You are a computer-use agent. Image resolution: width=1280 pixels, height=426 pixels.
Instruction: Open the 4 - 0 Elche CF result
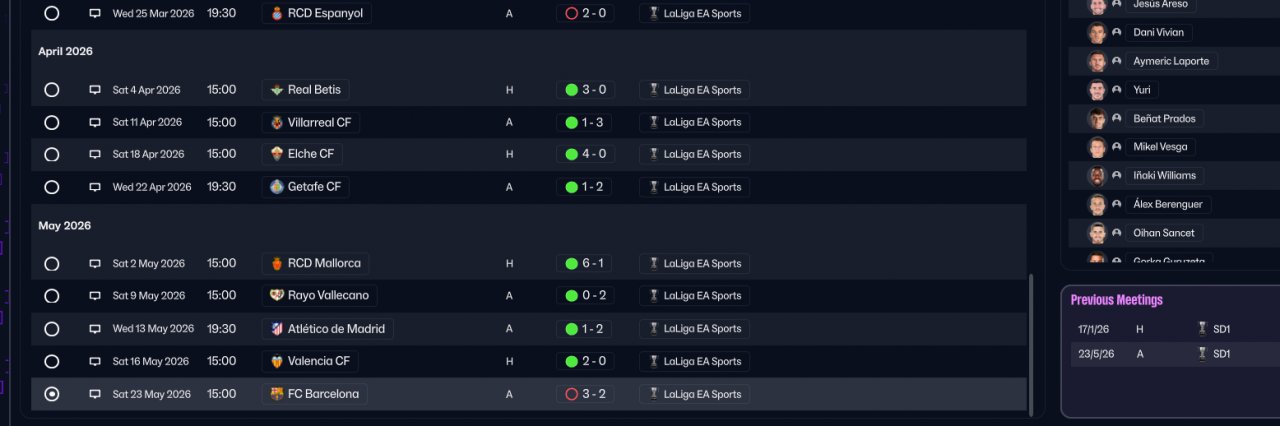(585, 154)
